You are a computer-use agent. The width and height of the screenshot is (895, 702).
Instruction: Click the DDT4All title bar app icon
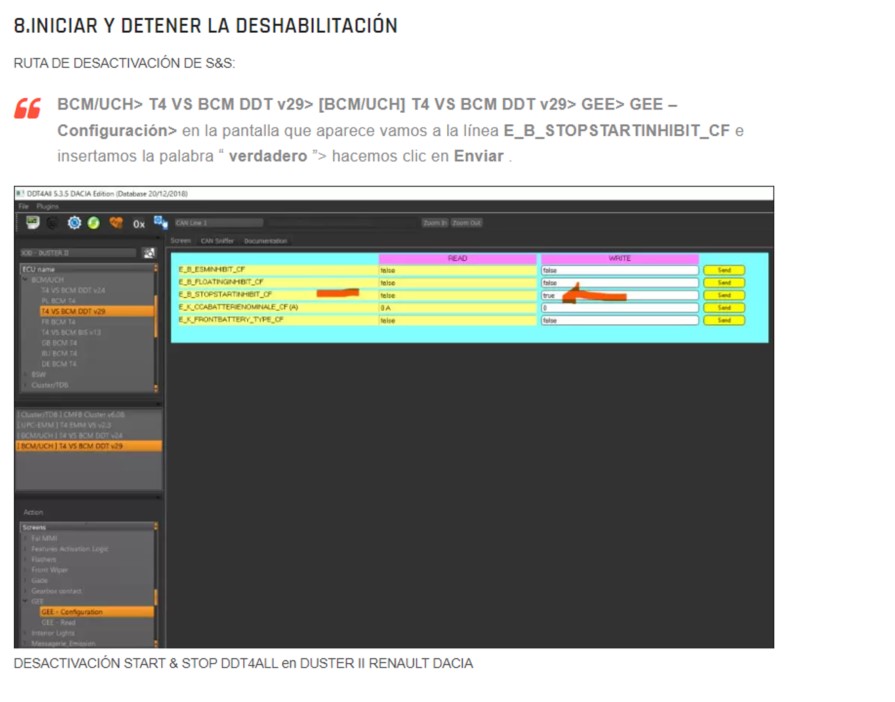point(21,193)
